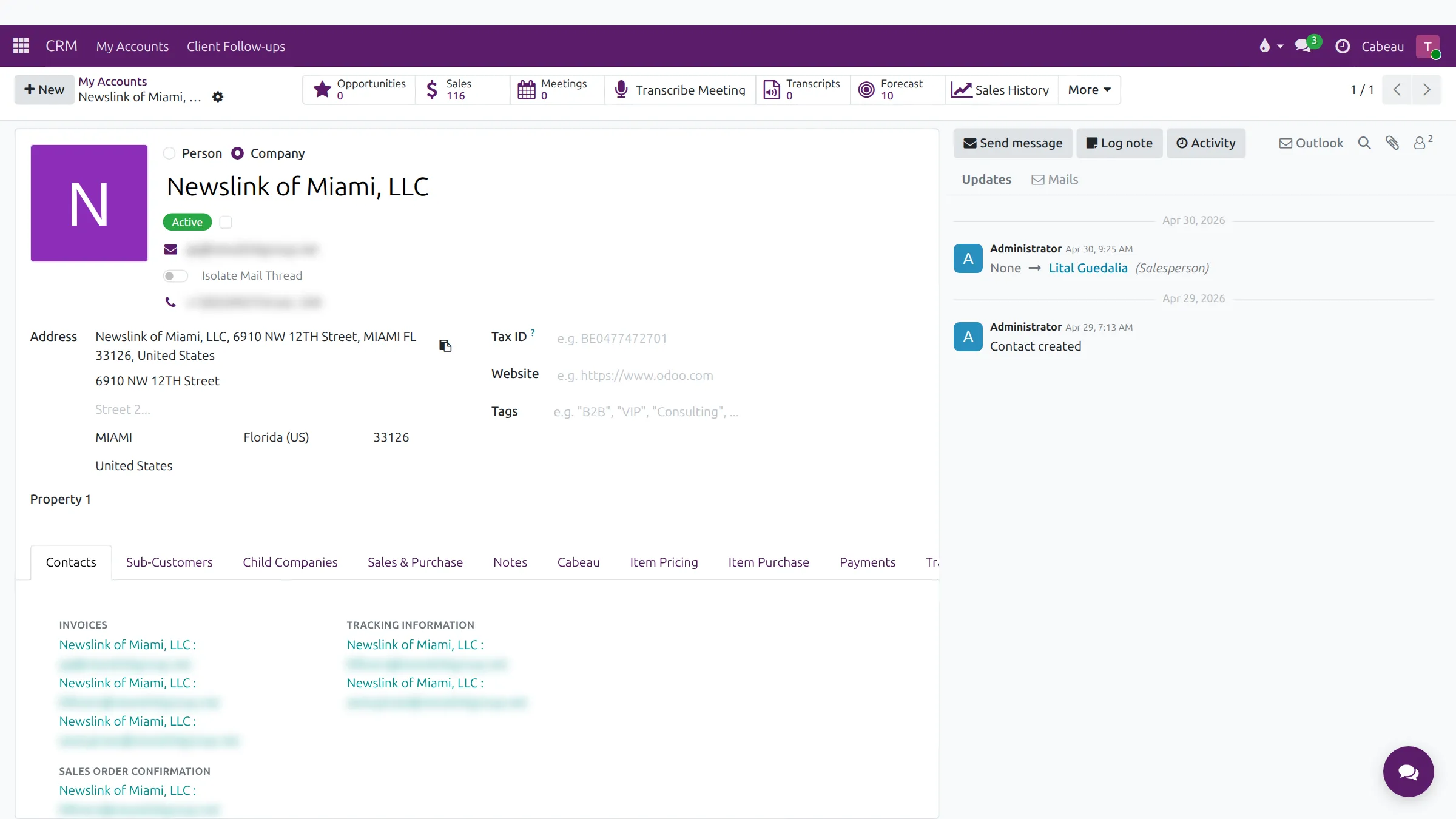Open the water drop debug icon in navbar
The height and width of the screenshot is (819, 1456).
(x=1265, y=46)
